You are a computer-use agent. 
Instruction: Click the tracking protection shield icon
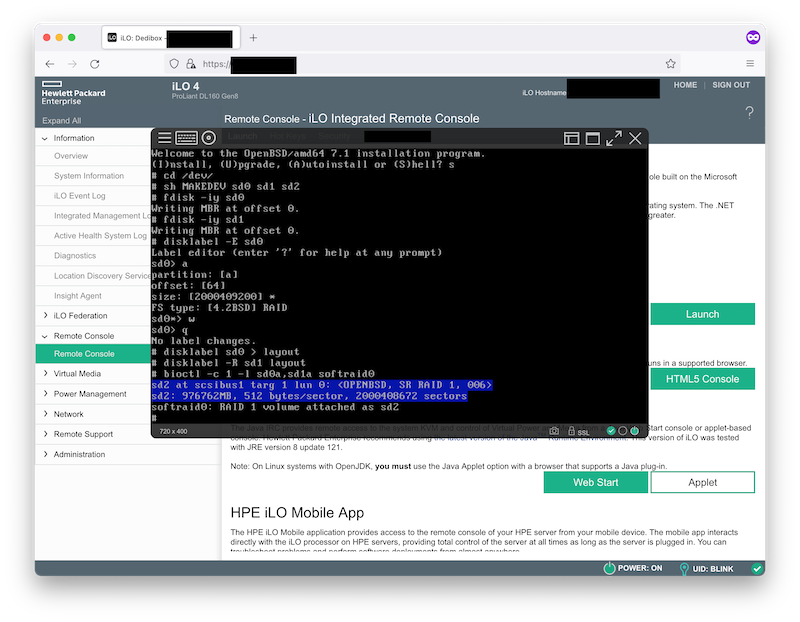pyautogui.click(x=174, y=64)
